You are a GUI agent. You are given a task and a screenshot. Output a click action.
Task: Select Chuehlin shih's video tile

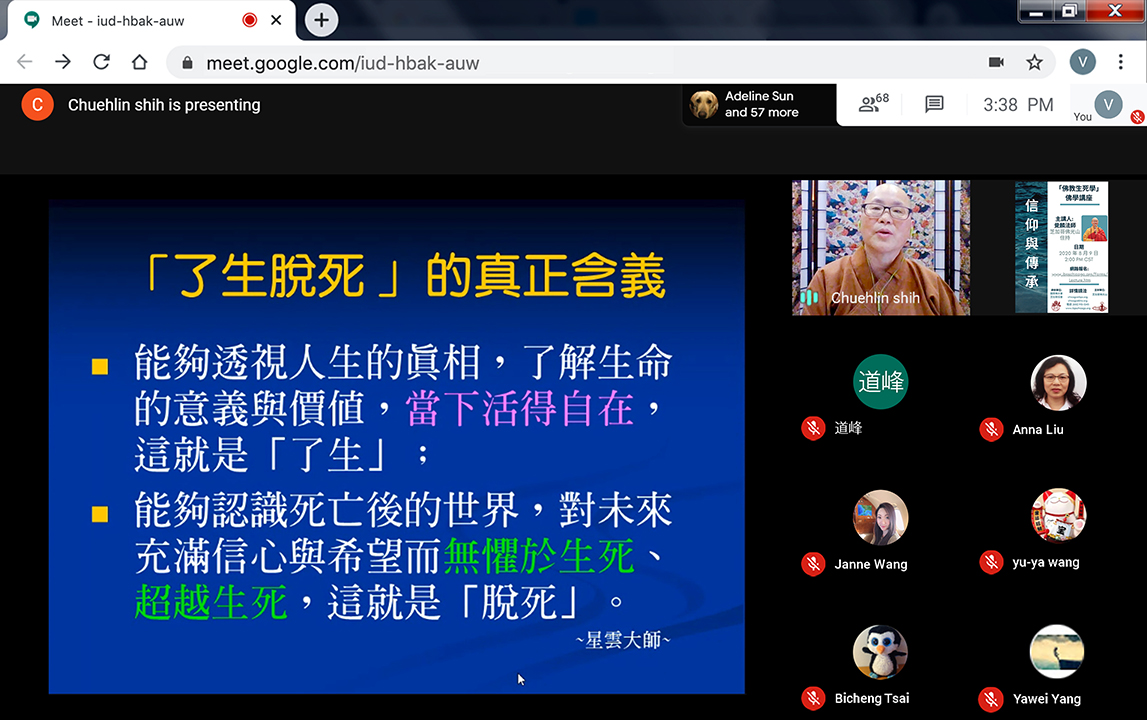click(880, 247)
